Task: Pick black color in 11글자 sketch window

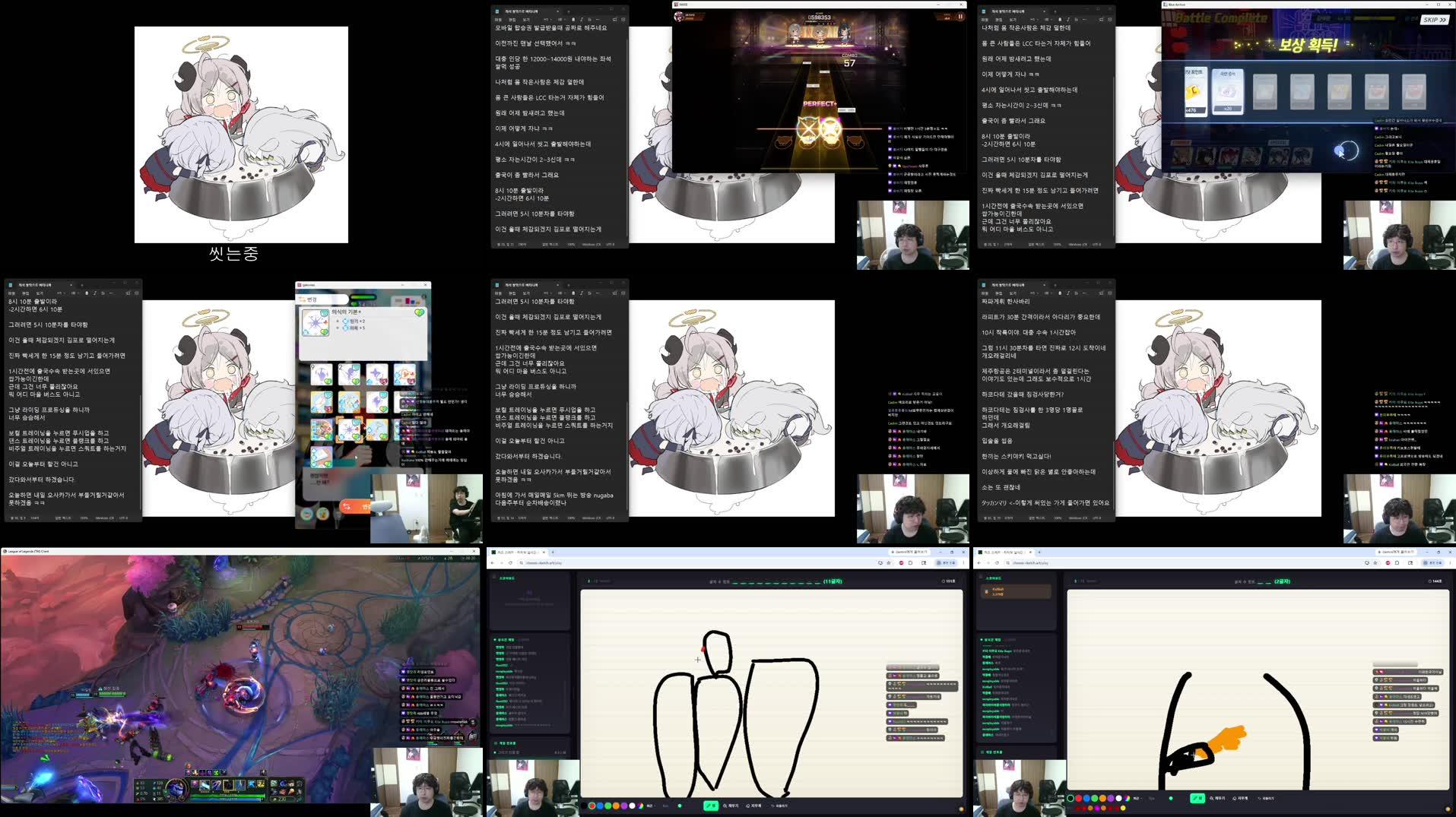Action: (584, 806)
